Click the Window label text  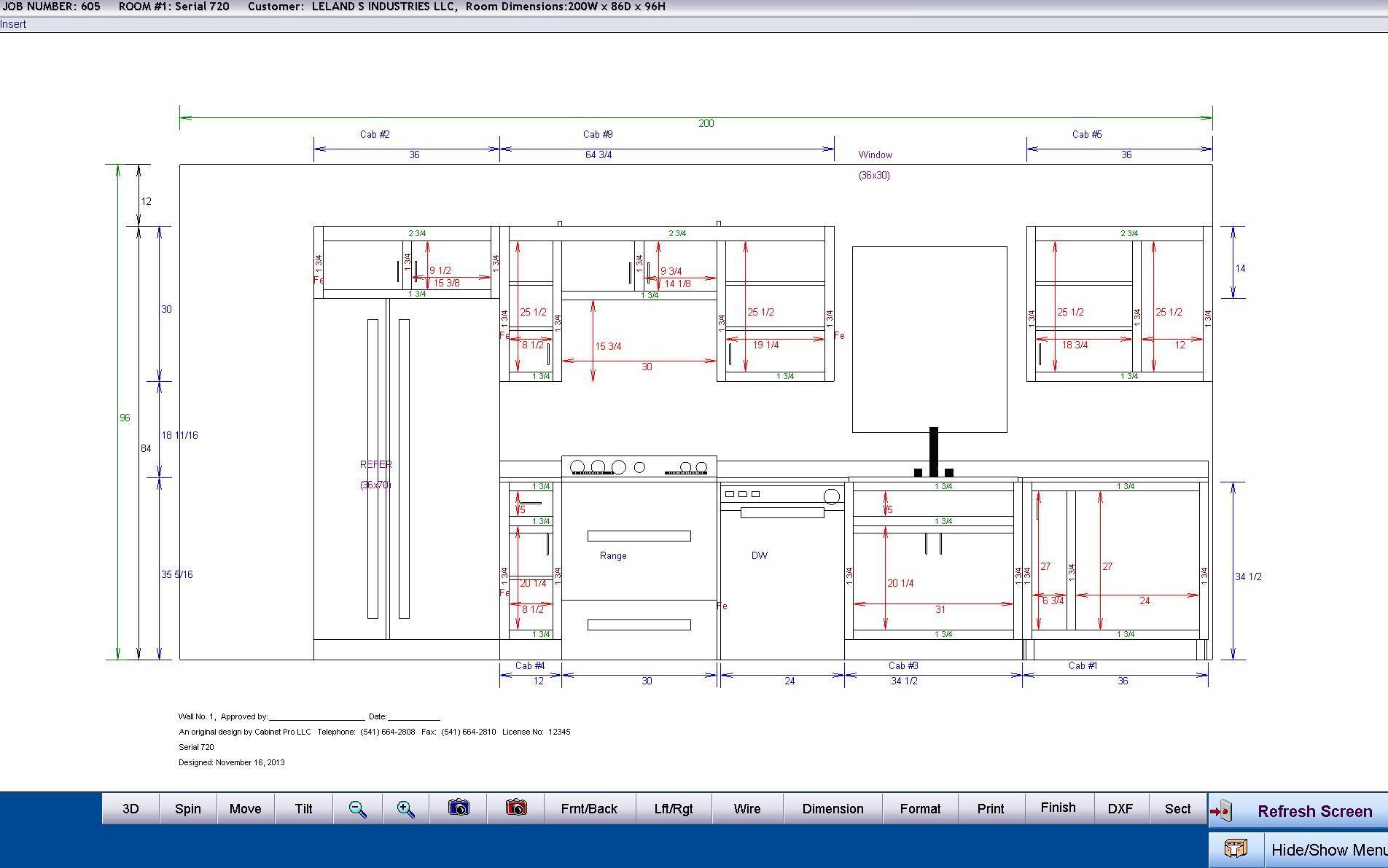875,155
